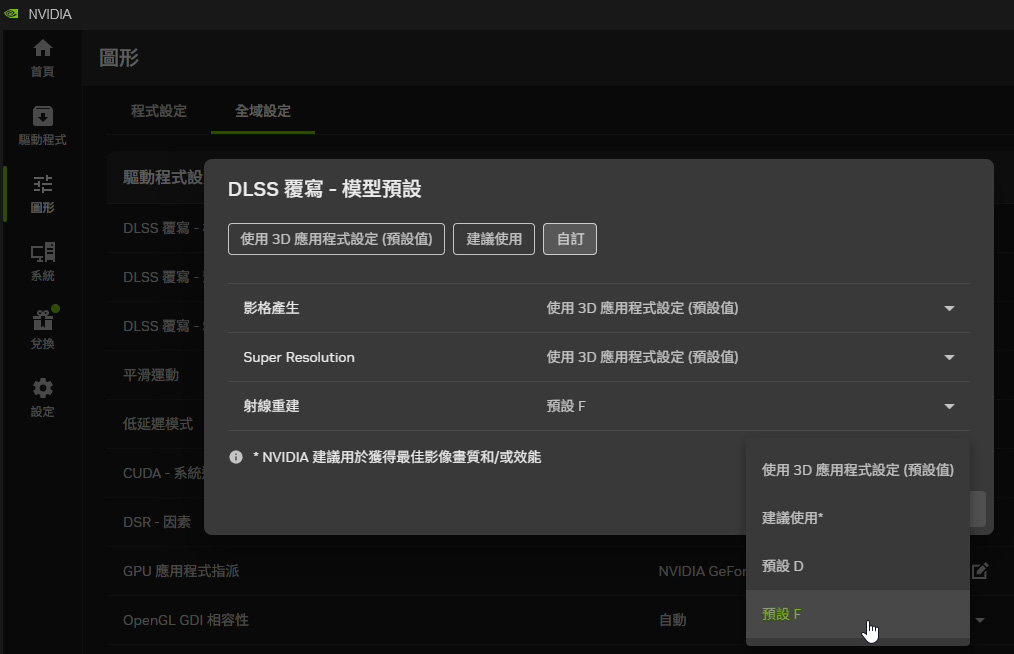The height and width of the screenshot is (654, 1014).
Task: Switch to the 程式設定 tab
Action: tap(159, 111)
